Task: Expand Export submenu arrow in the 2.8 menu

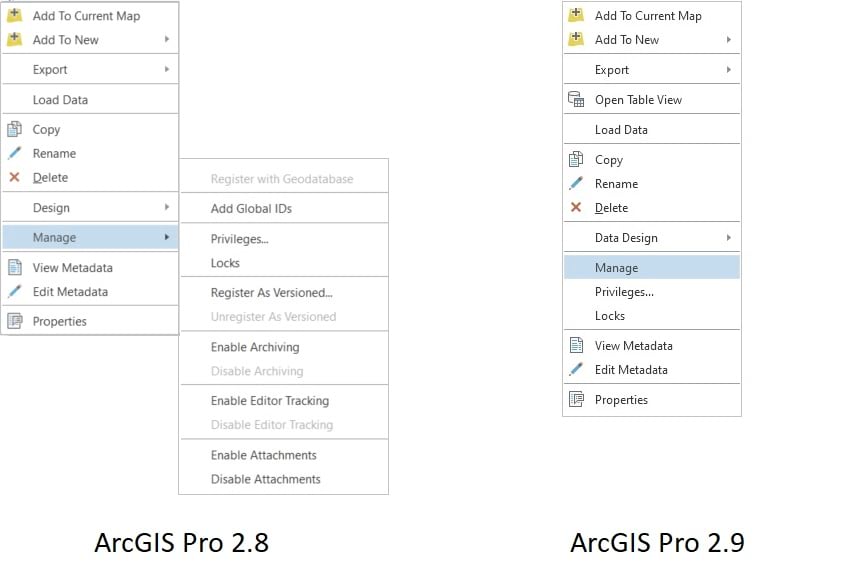Action: pyautogui.click(x=167, y=69)
